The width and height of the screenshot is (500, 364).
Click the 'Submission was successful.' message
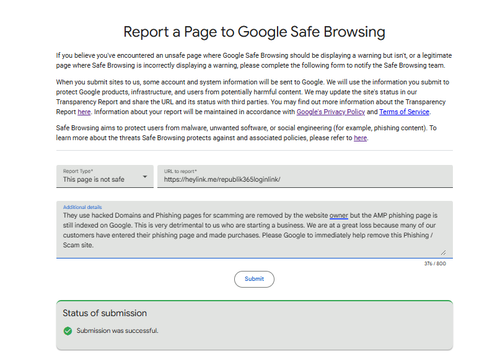(117, 331)
